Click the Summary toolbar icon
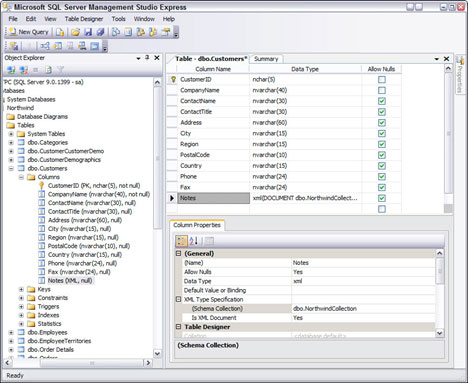Viewport: 469px width, 384px height. 128,32
